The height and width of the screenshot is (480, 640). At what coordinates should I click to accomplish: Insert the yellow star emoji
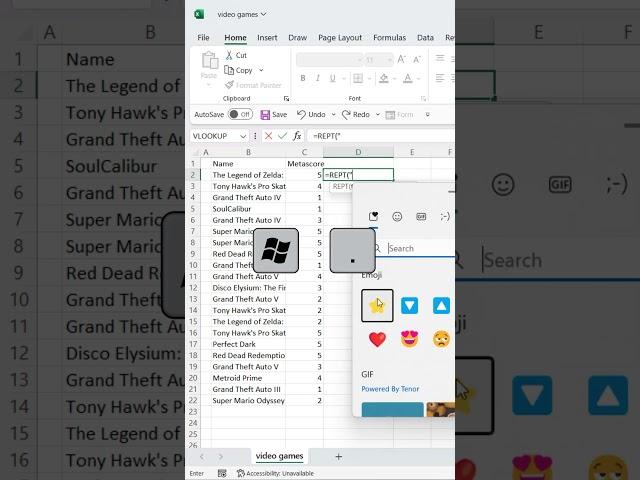377,306
